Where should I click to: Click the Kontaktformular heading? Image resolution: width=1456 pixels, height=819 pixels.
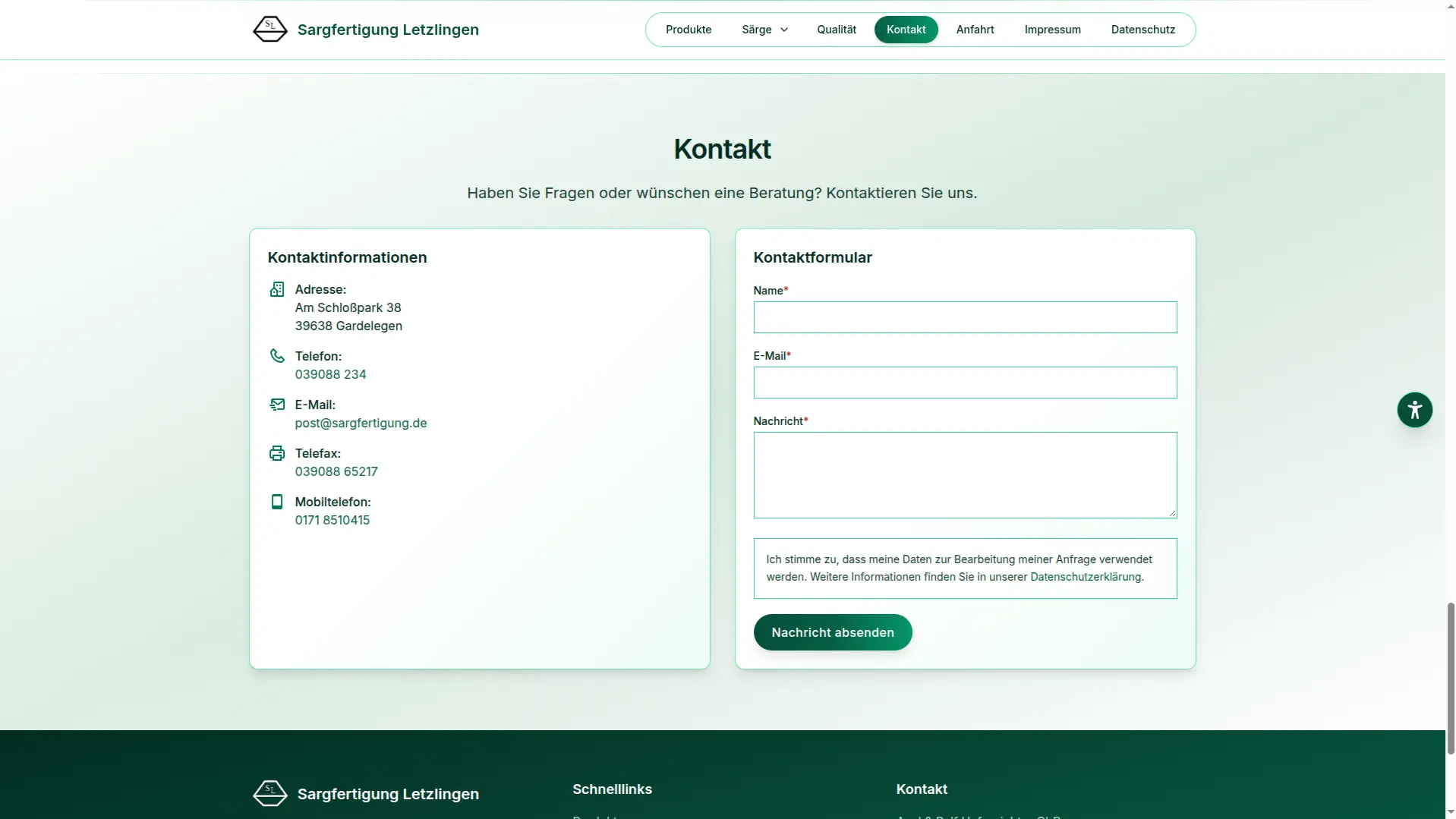[x=812, y=257]
